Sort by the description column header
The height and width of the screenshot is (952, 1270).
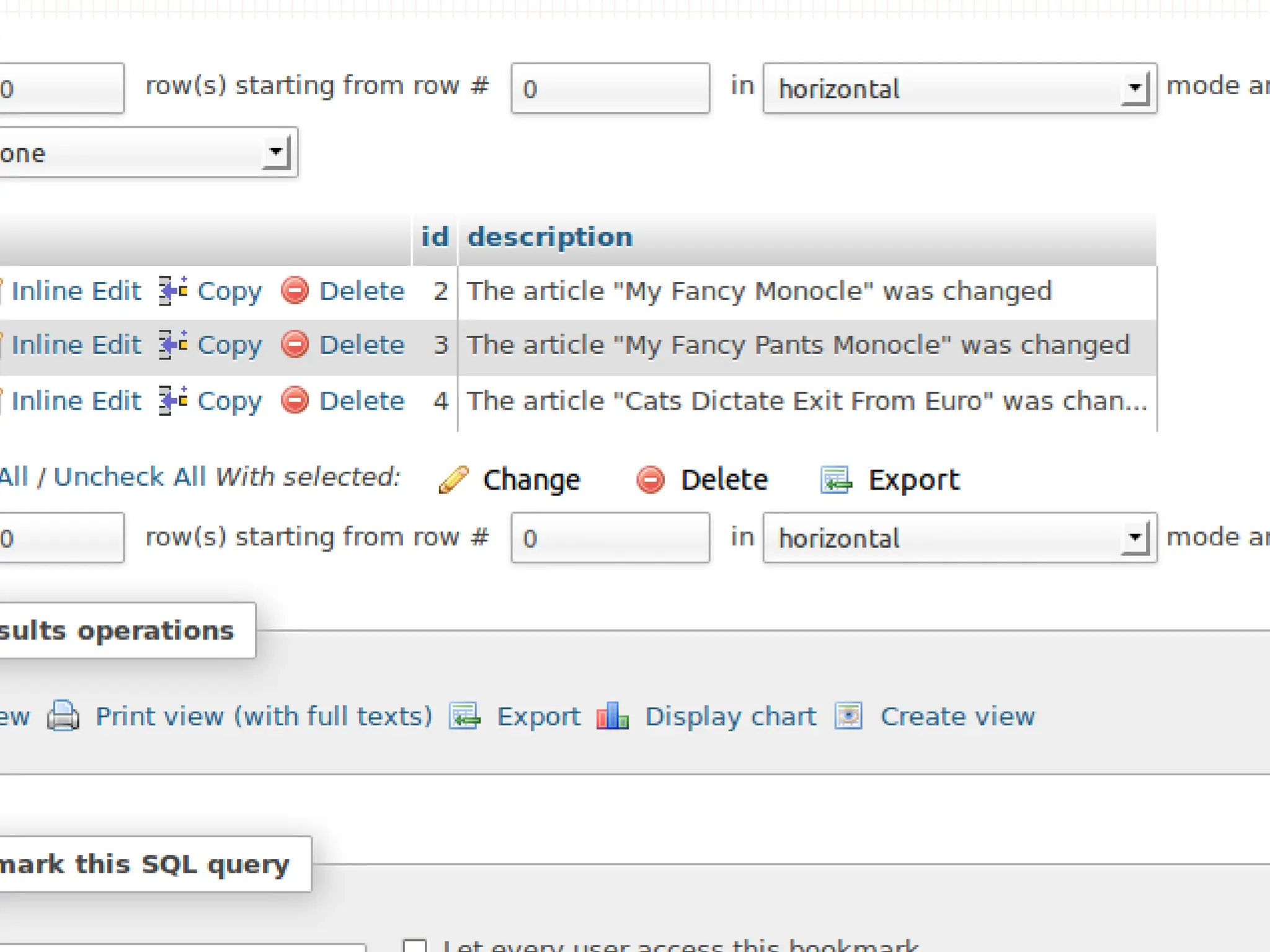(549, 237)
